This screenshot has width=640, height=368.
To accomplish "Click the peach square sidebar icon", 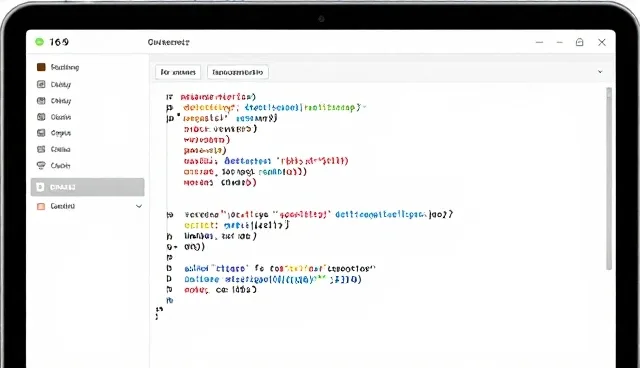I will point(41,206).
